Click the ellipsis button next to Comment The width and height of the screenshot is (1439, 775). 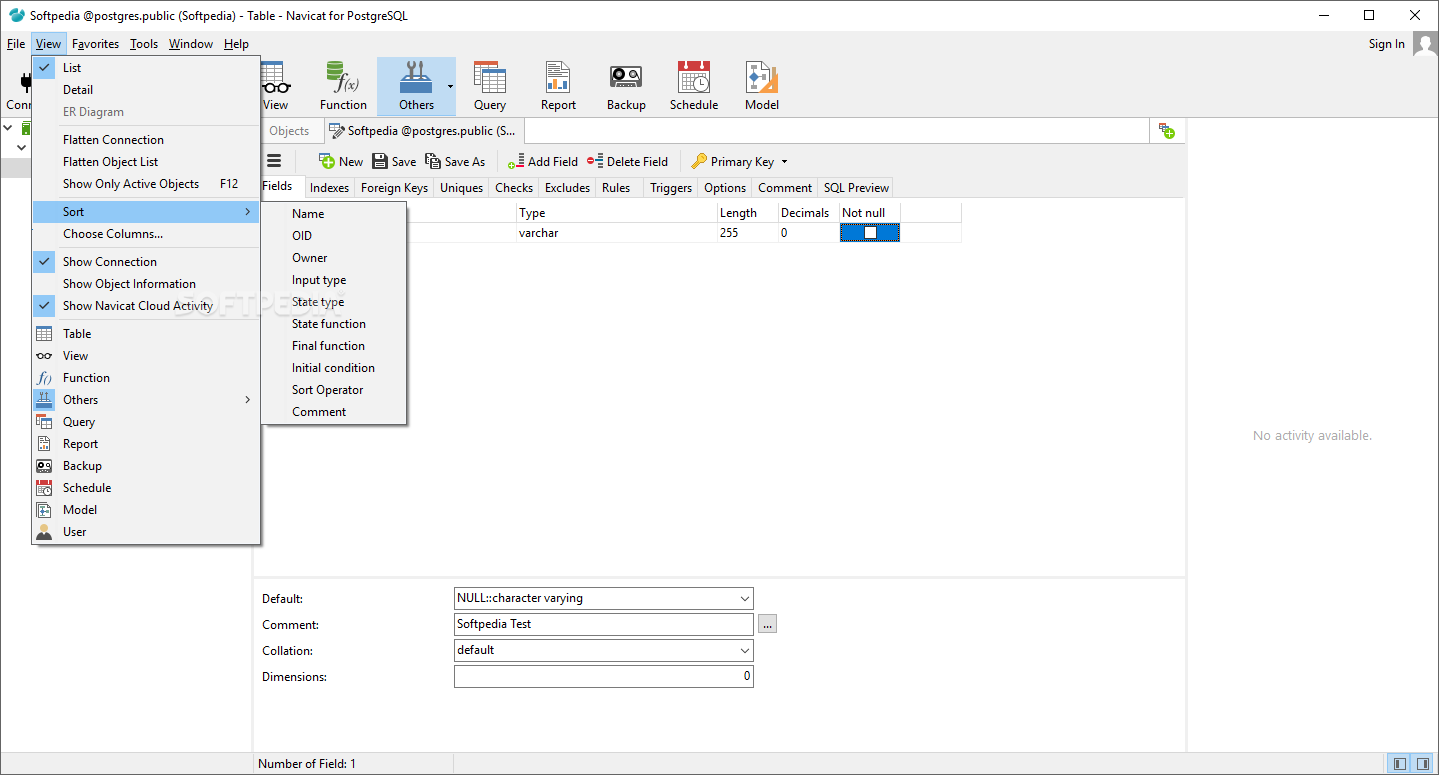(x=767, y=624)
